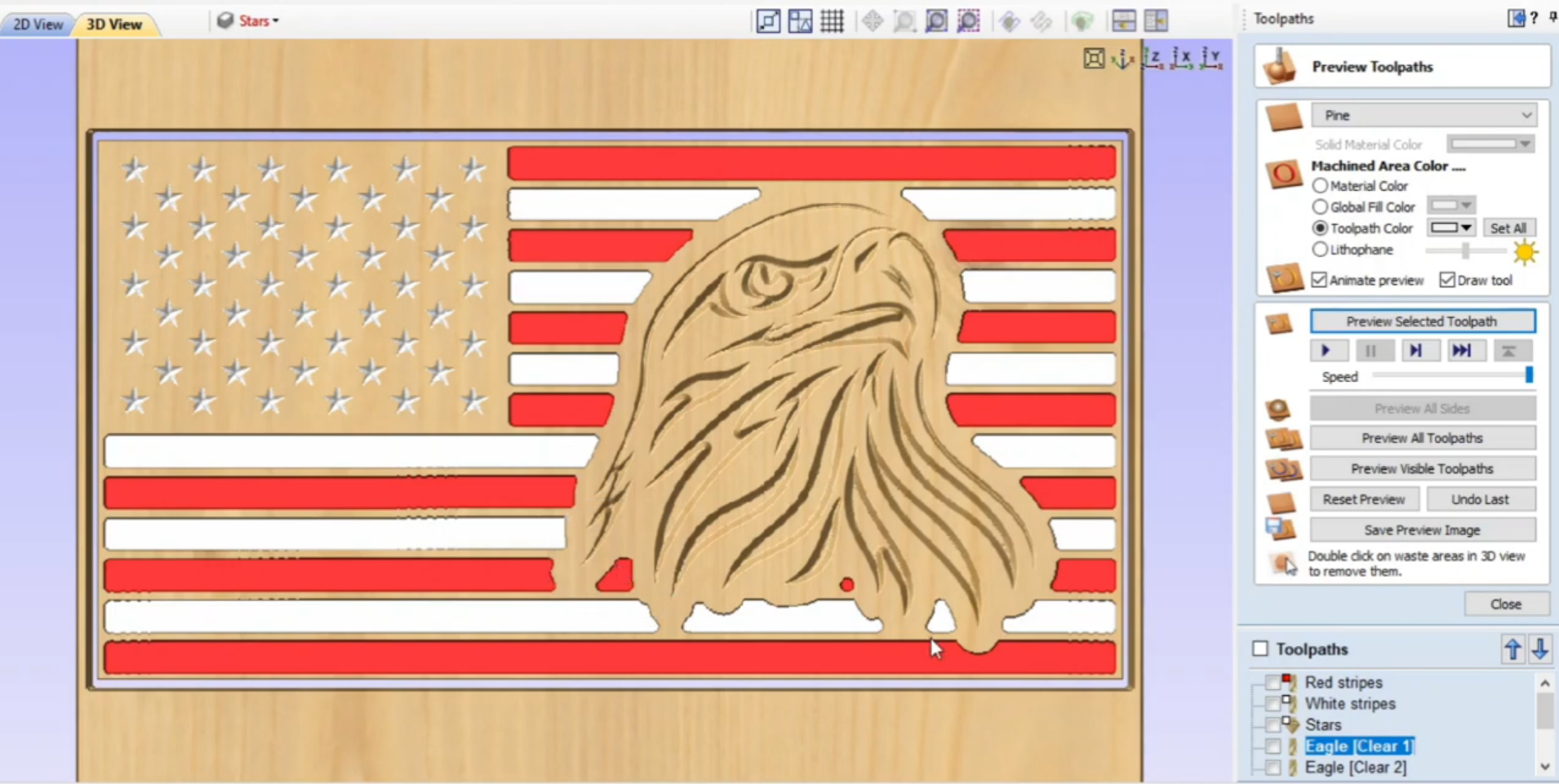Open the Solid Material Color dropdown

click(1491, 144)
